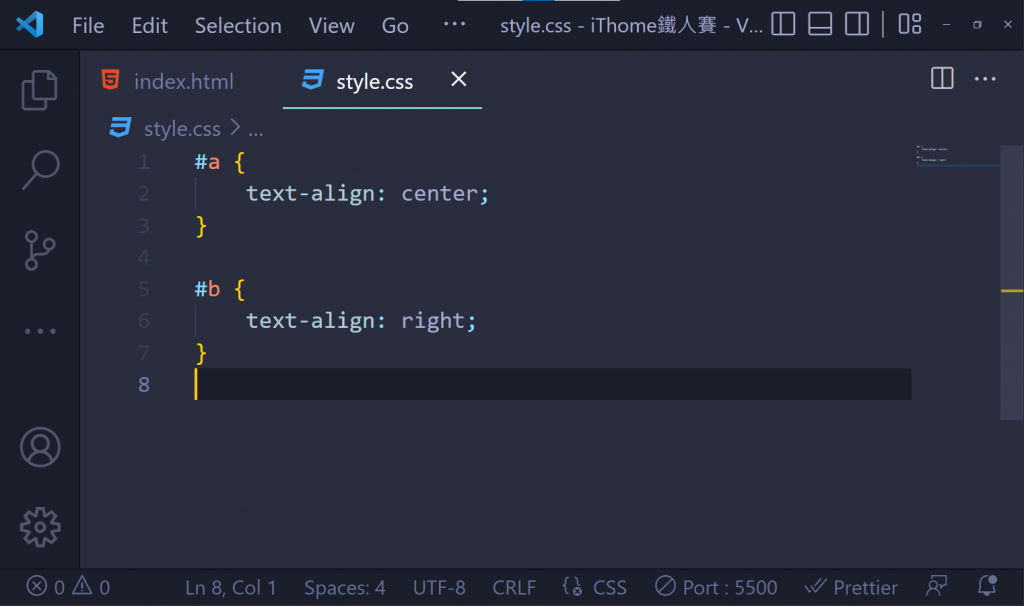Expand hidden menu bar items ellipsis

pyautogui.click(x=454, y=25)
